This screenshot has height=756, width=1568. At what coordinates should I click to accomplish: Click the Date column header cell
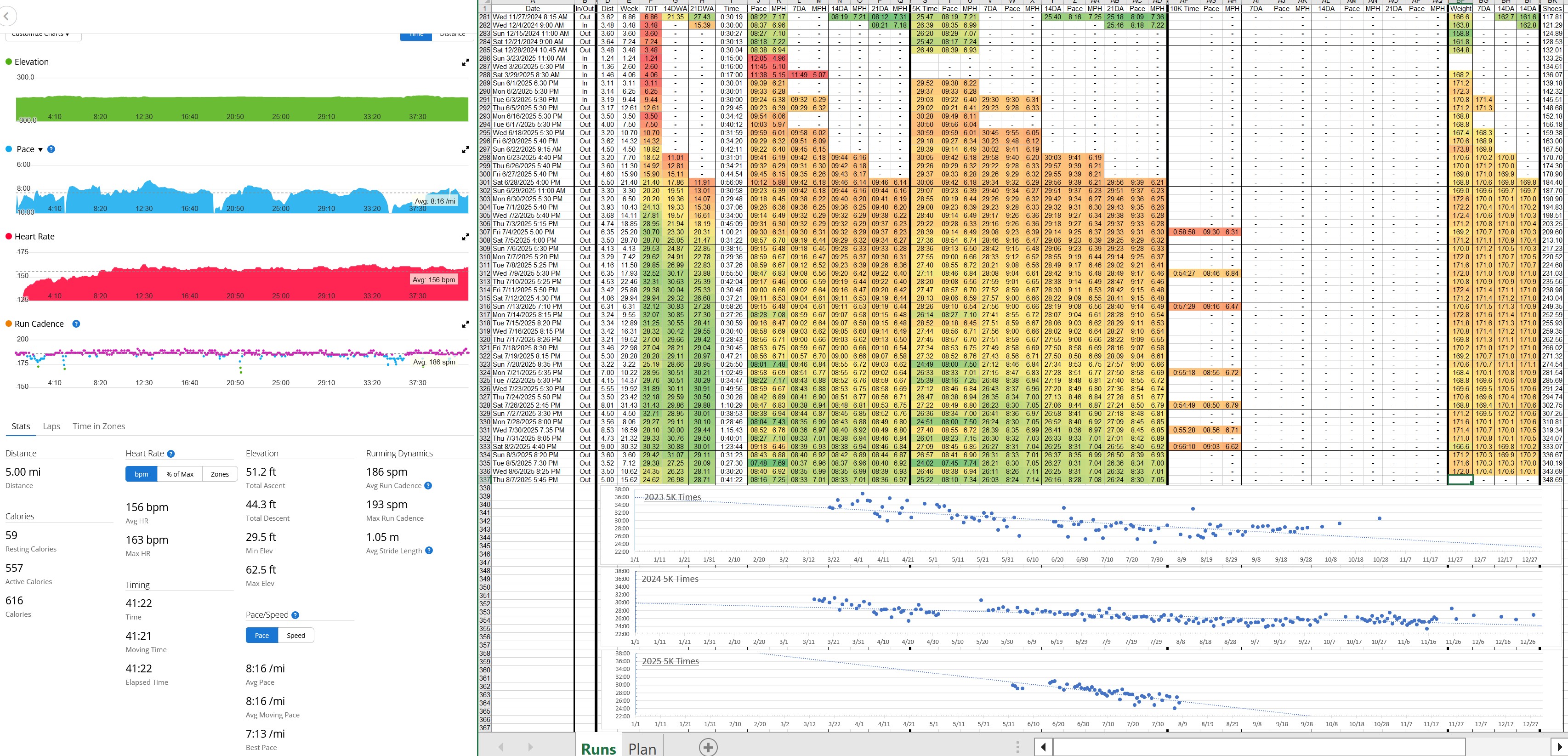coord(533,9)
